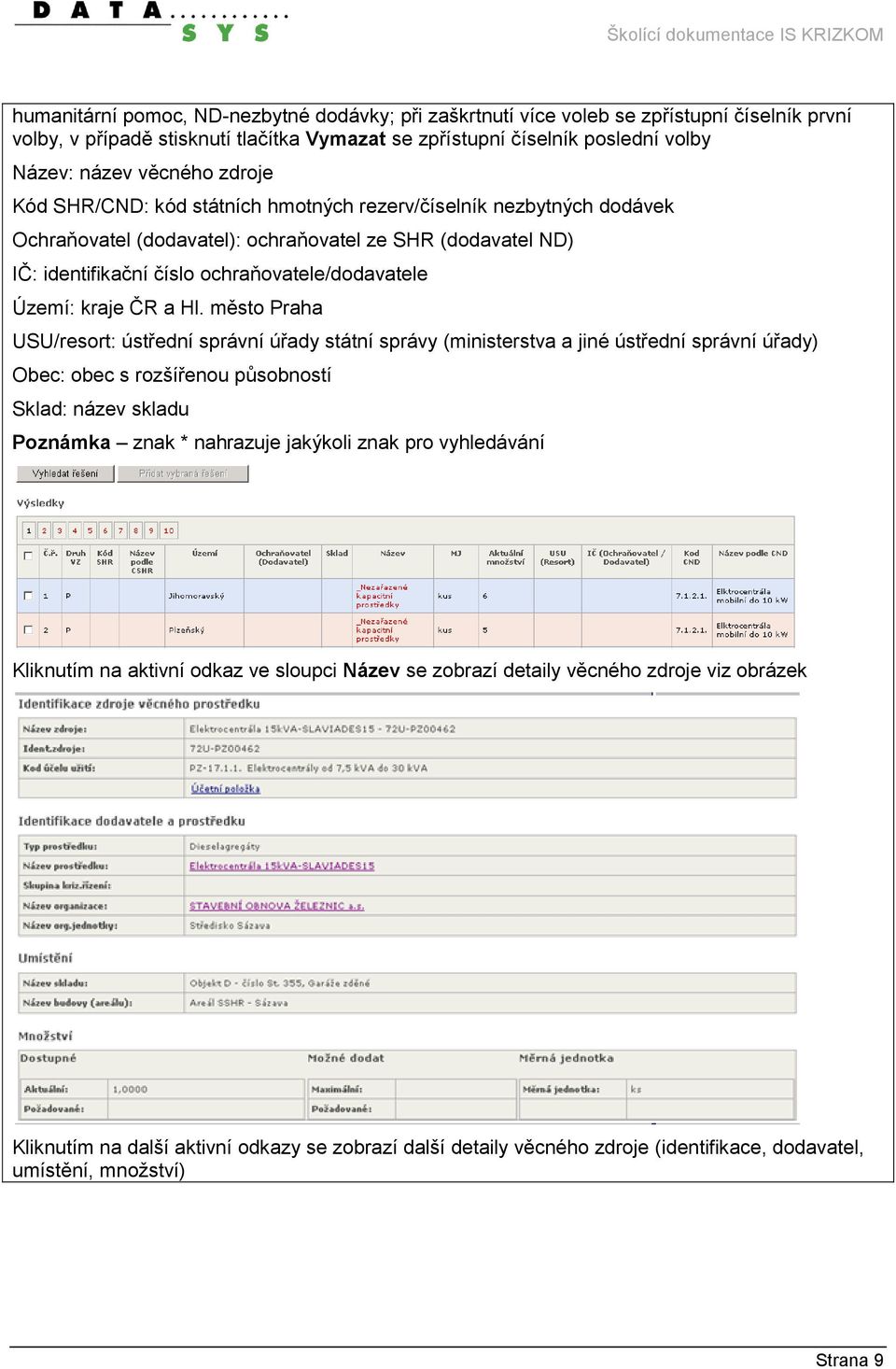Click Elktrocentrála mobilní do 10 kW in Jihomoravský row

[752, 596]
